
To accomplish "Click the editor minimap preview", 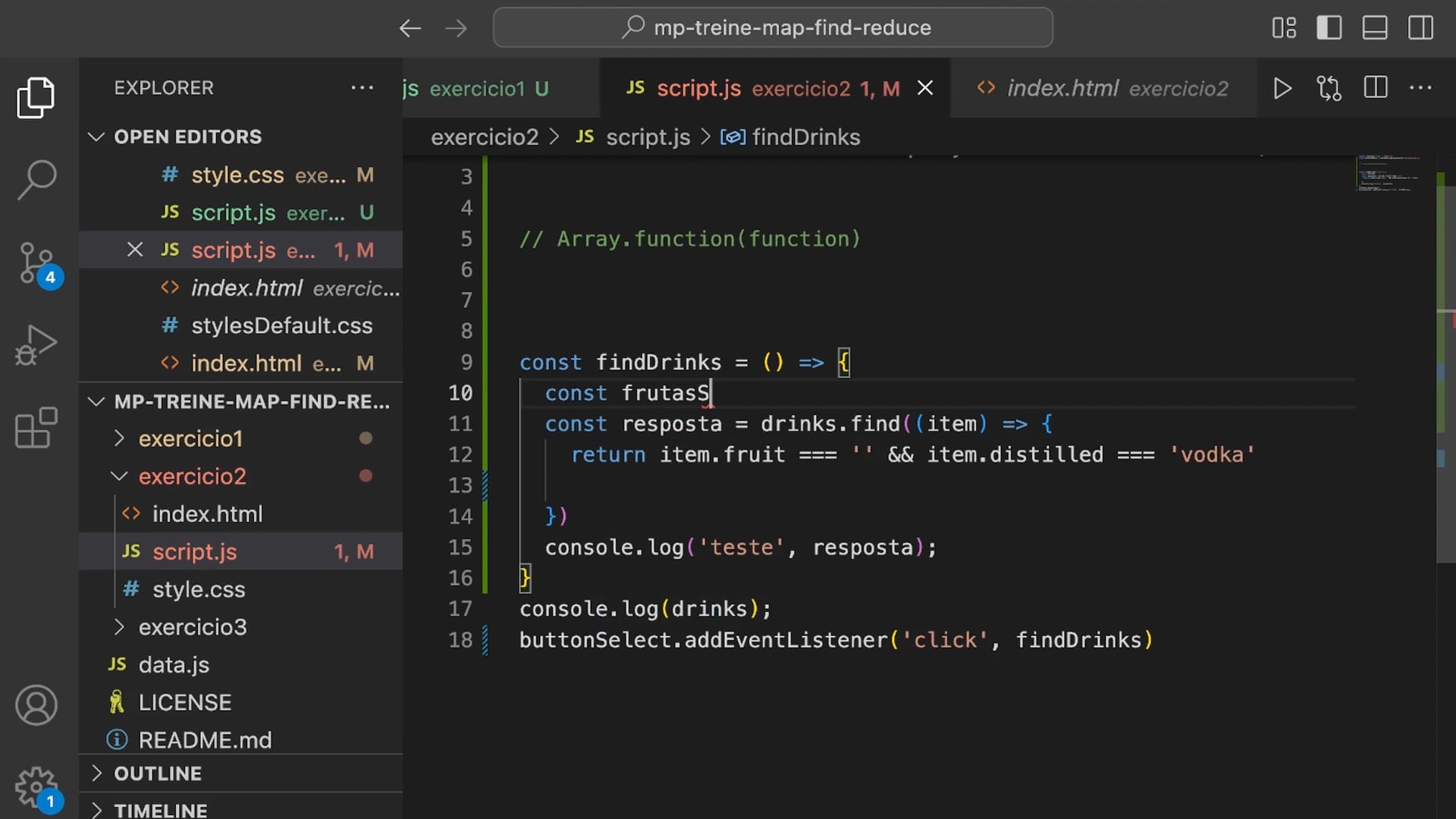I will (x=1389, y=174).
